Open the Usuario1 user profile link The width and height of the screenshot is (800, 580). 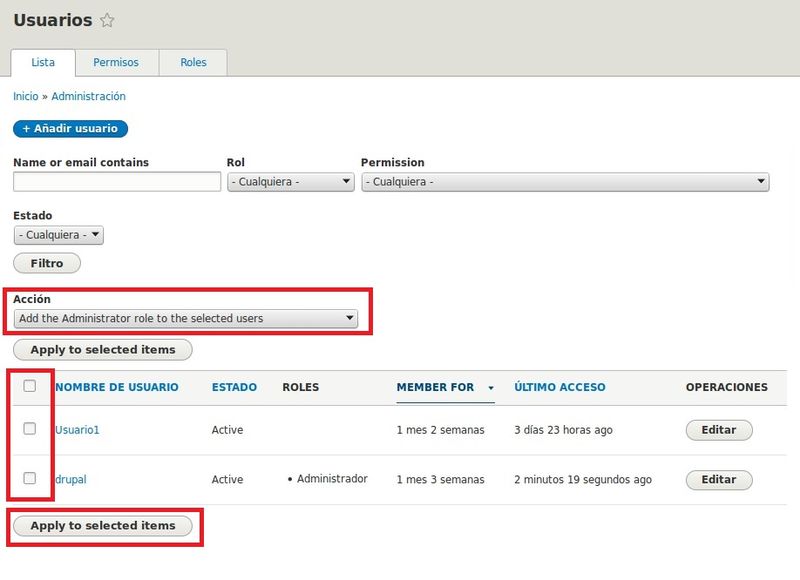(77, 430)
